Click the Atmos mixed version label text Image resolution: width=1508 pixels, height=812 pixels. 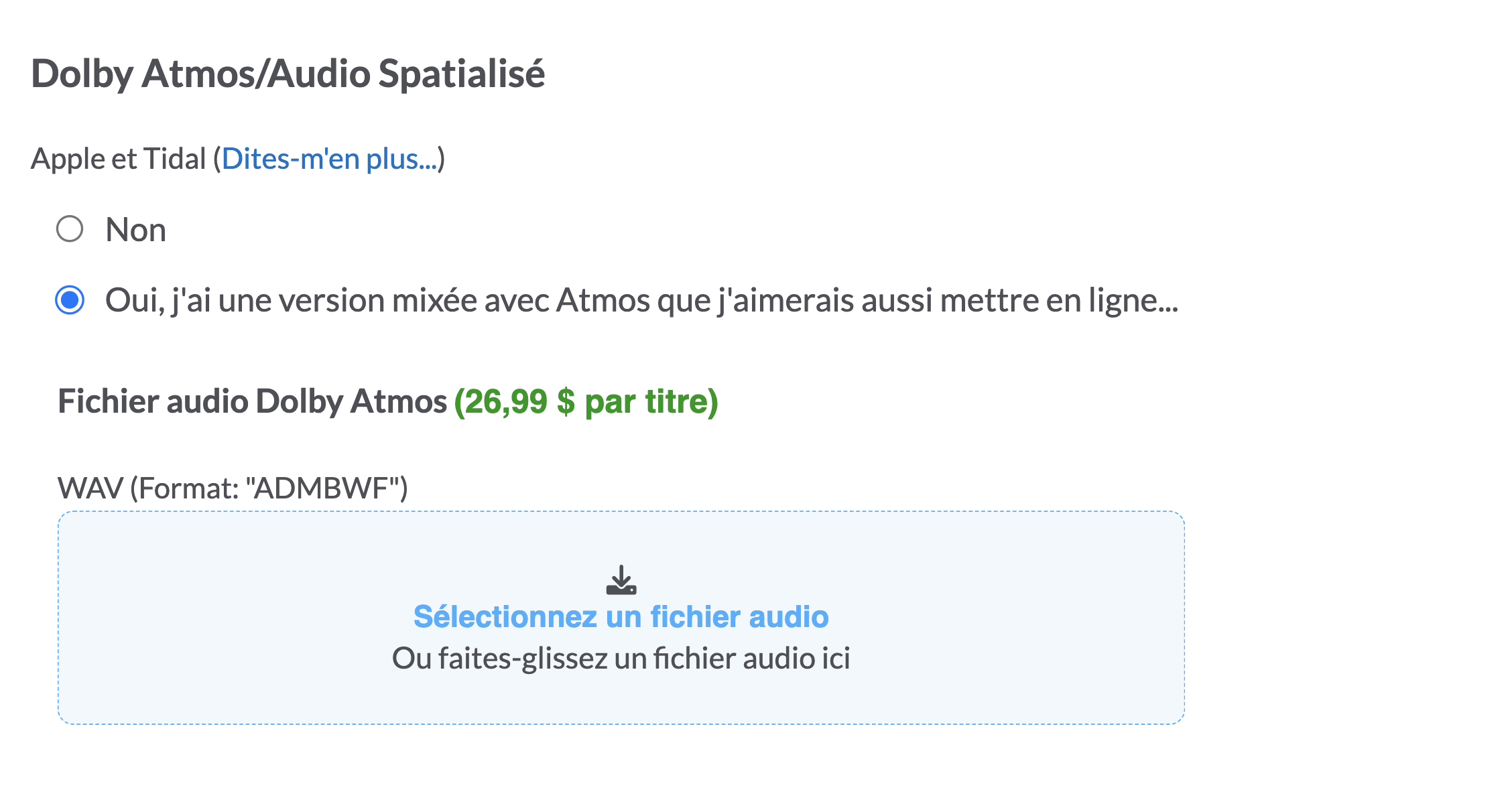click(x=641, y=300)
